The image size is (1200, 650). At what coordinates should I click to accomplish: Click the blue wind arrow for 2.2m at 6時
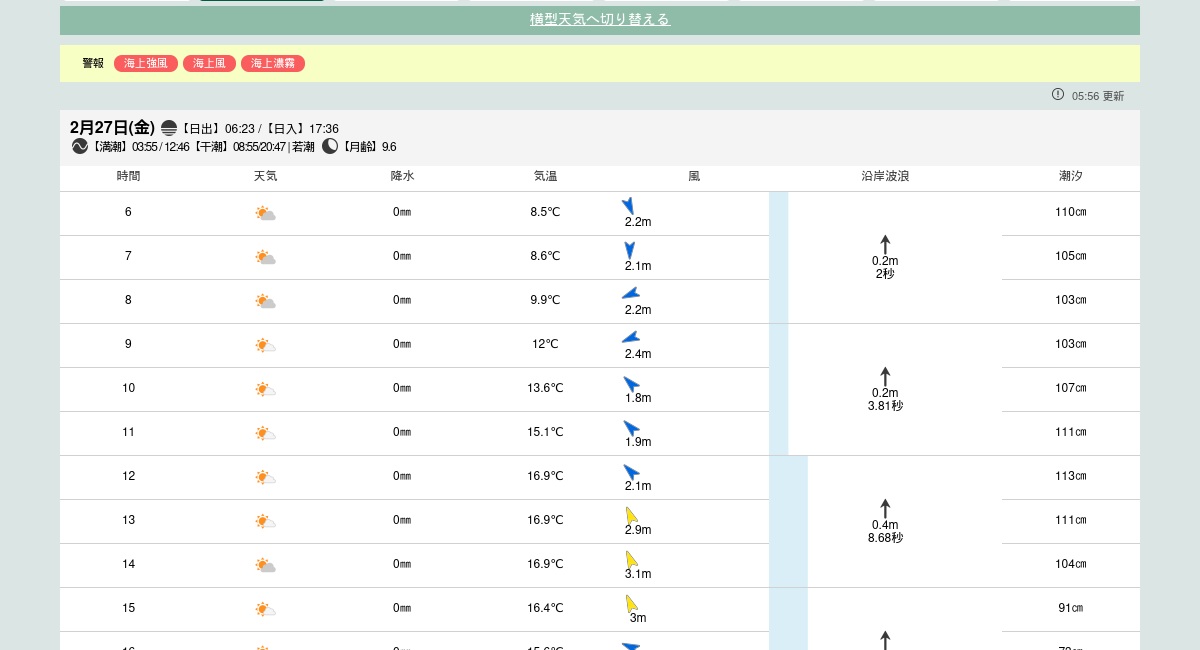point(628,206)
